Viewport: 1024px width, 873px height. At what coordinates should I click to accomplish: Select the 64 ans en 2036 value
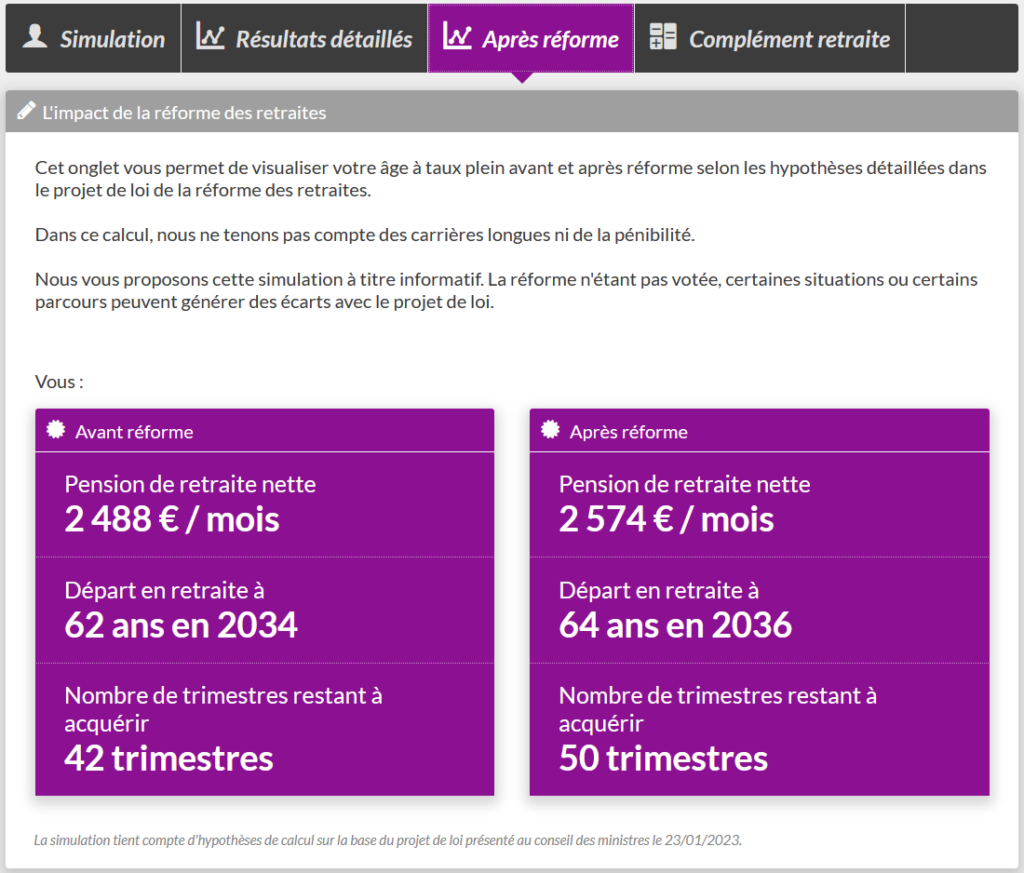[x=675, y=625]
